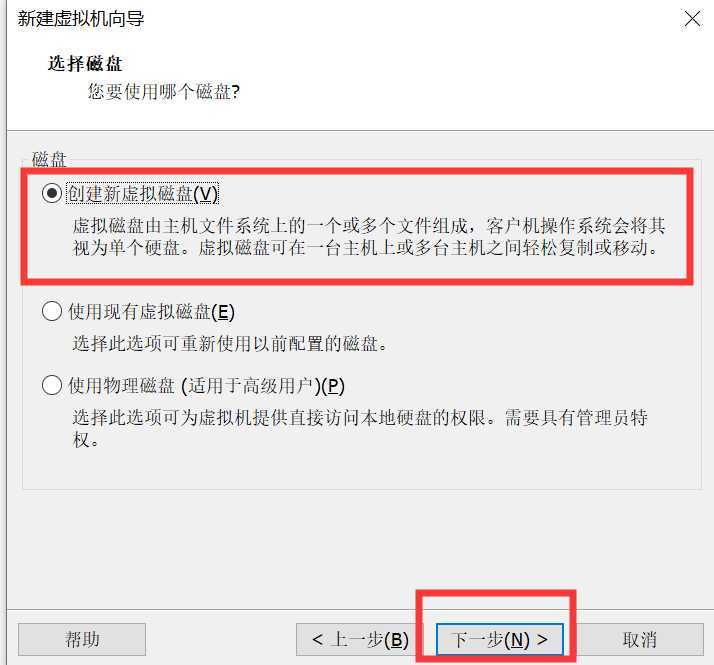Click the 选择此选项可重新使用以前配置的磁盘 description
The image size is (714, 665).
pos(230,343)
